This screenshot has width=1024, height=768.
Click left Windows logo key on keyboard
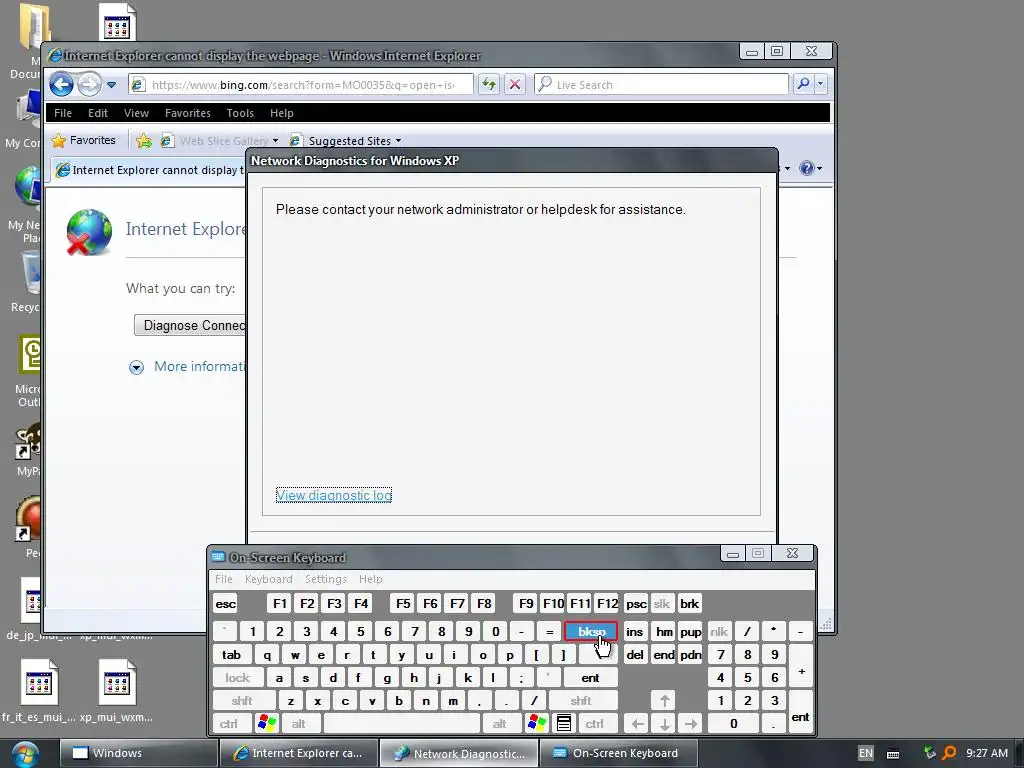[267, 724]
